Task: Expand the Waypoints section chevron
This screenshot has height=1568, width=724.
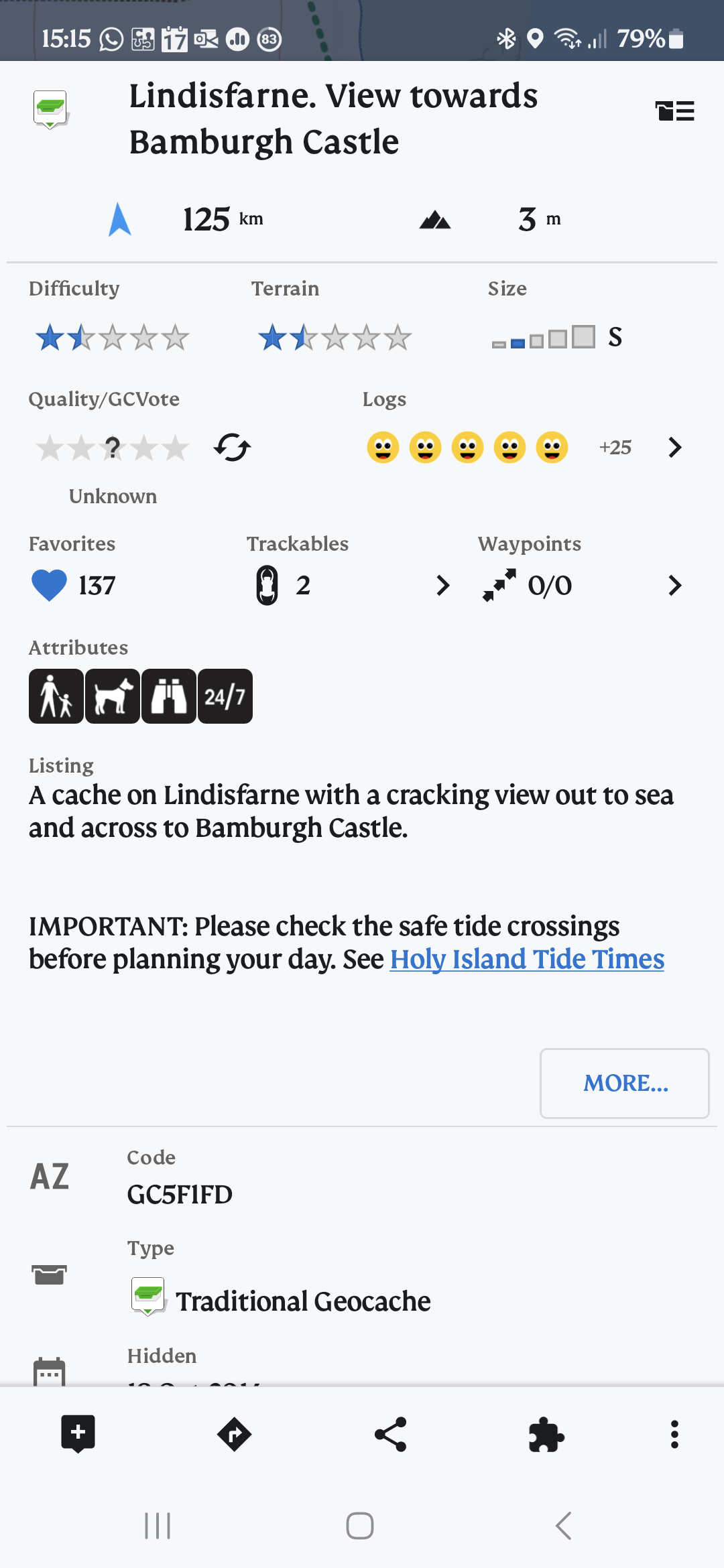Action: point(675,586)
